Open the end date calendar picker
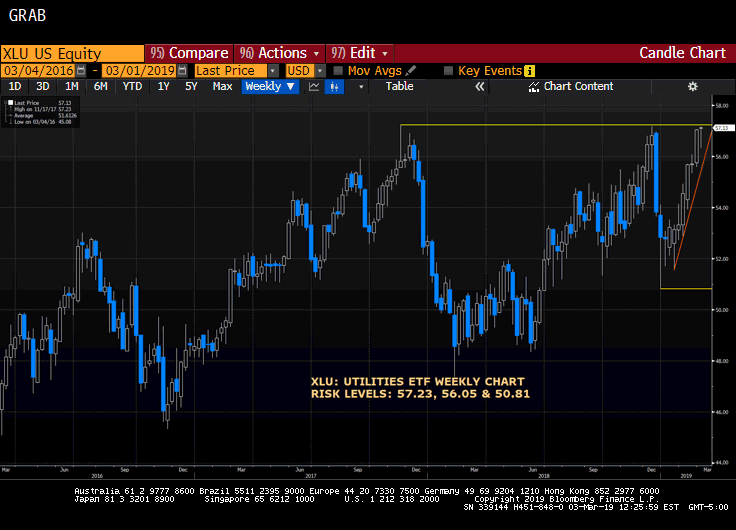 tap(183, 71)
